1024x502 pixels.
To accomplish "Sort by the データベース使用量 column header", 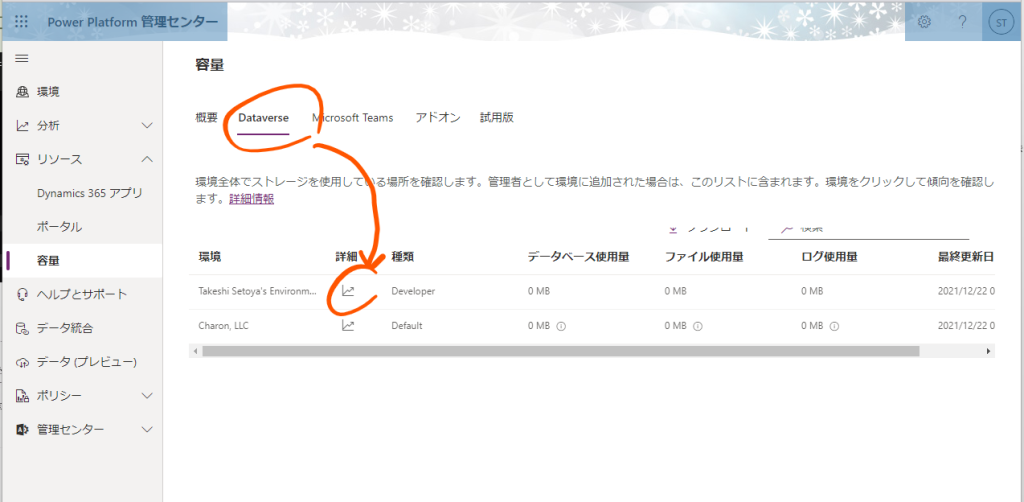I will tap(578, 257).
